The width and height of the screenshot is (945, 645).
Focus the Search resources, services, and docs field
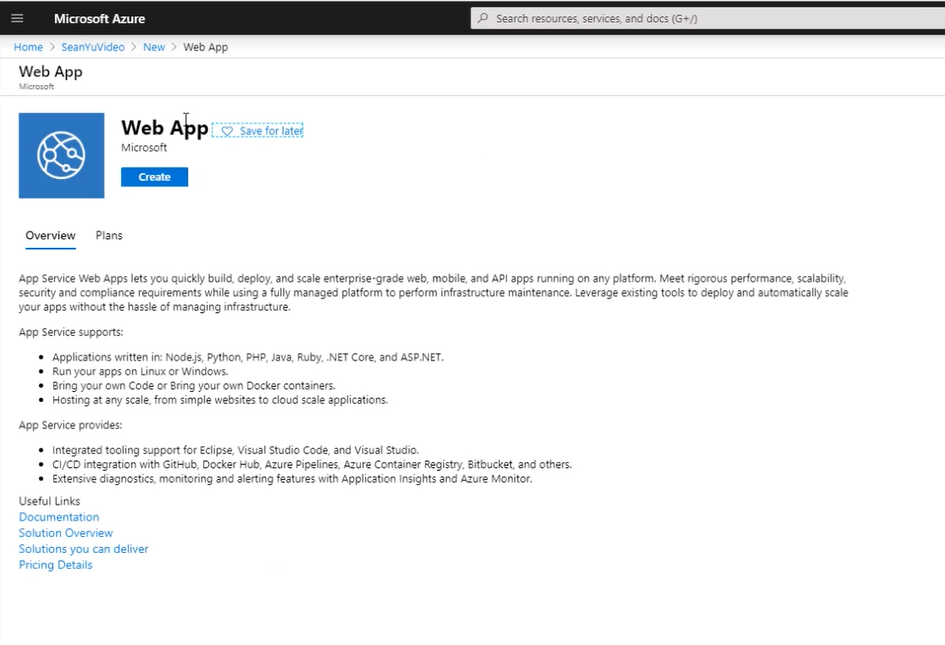click(708, 18)
